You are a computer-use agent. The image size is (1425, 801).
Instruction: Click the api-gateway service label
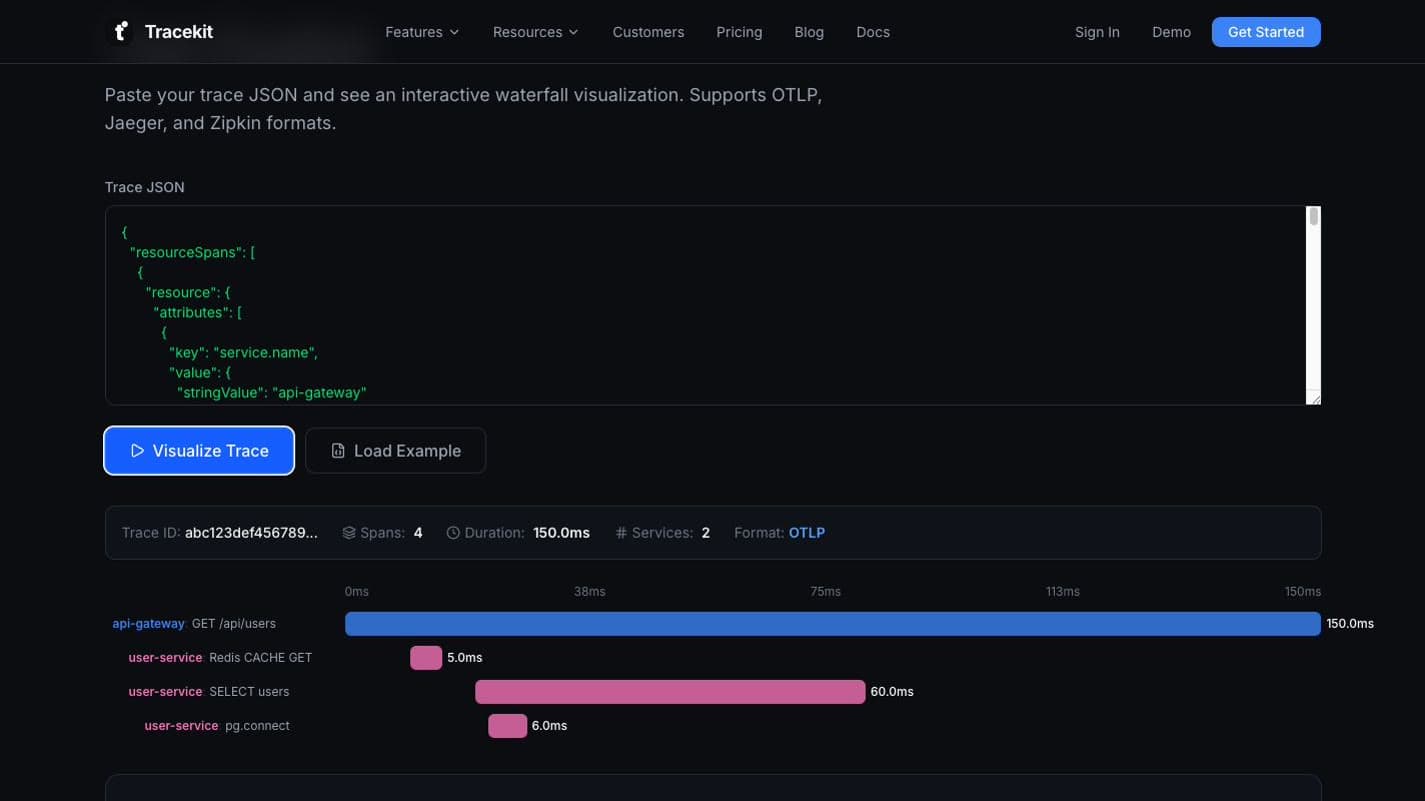point(148,624)
